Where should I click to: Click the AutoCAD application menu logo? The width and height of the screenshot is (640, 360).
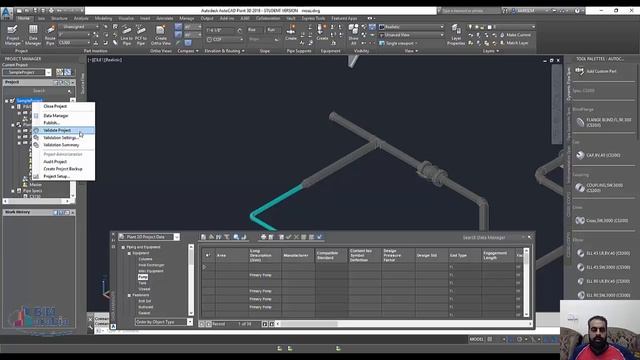[7, 13]
